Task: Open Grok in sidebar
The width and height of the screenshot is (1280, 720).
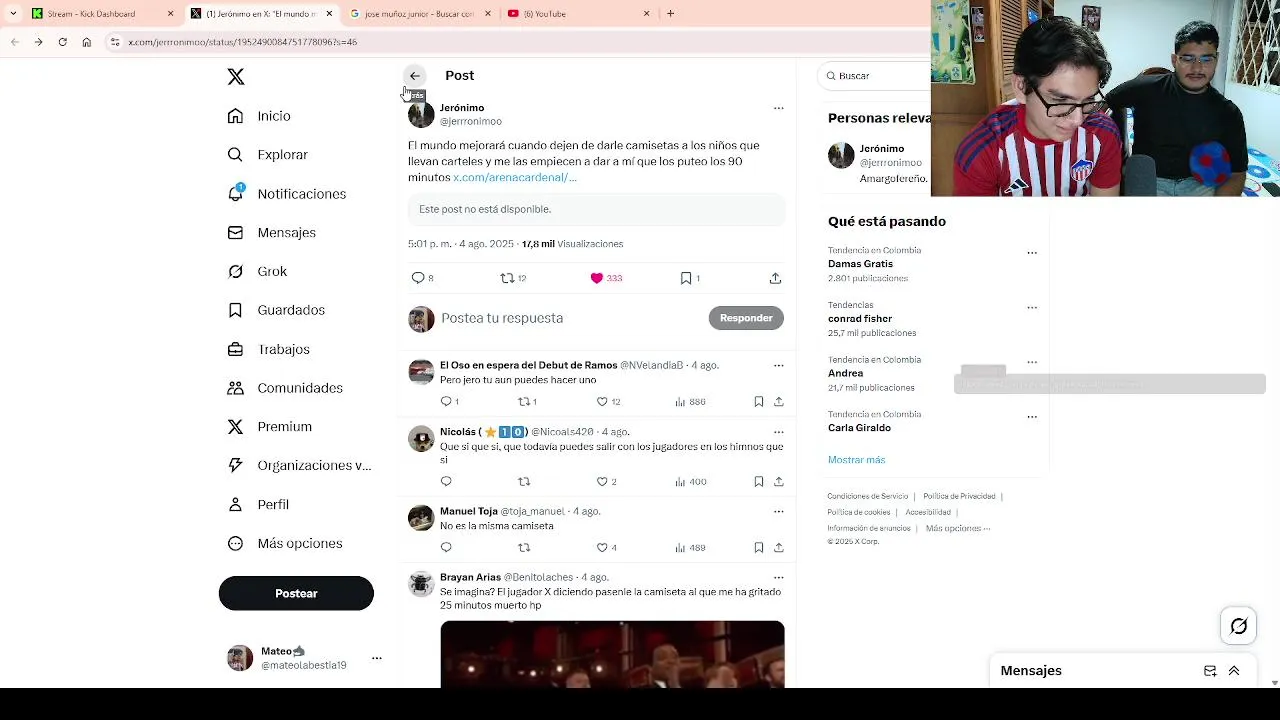Action: click(x=257, y=271)
